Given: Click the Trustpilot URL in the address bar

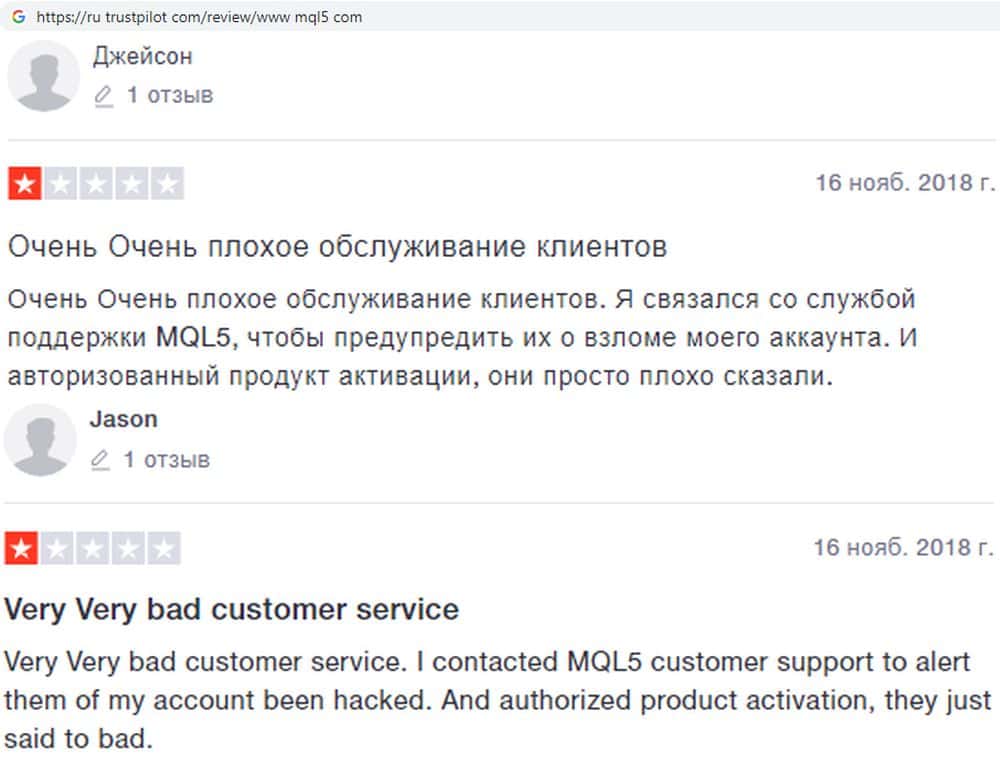Looking at the screenshot, I should click(x=199, y=17).
